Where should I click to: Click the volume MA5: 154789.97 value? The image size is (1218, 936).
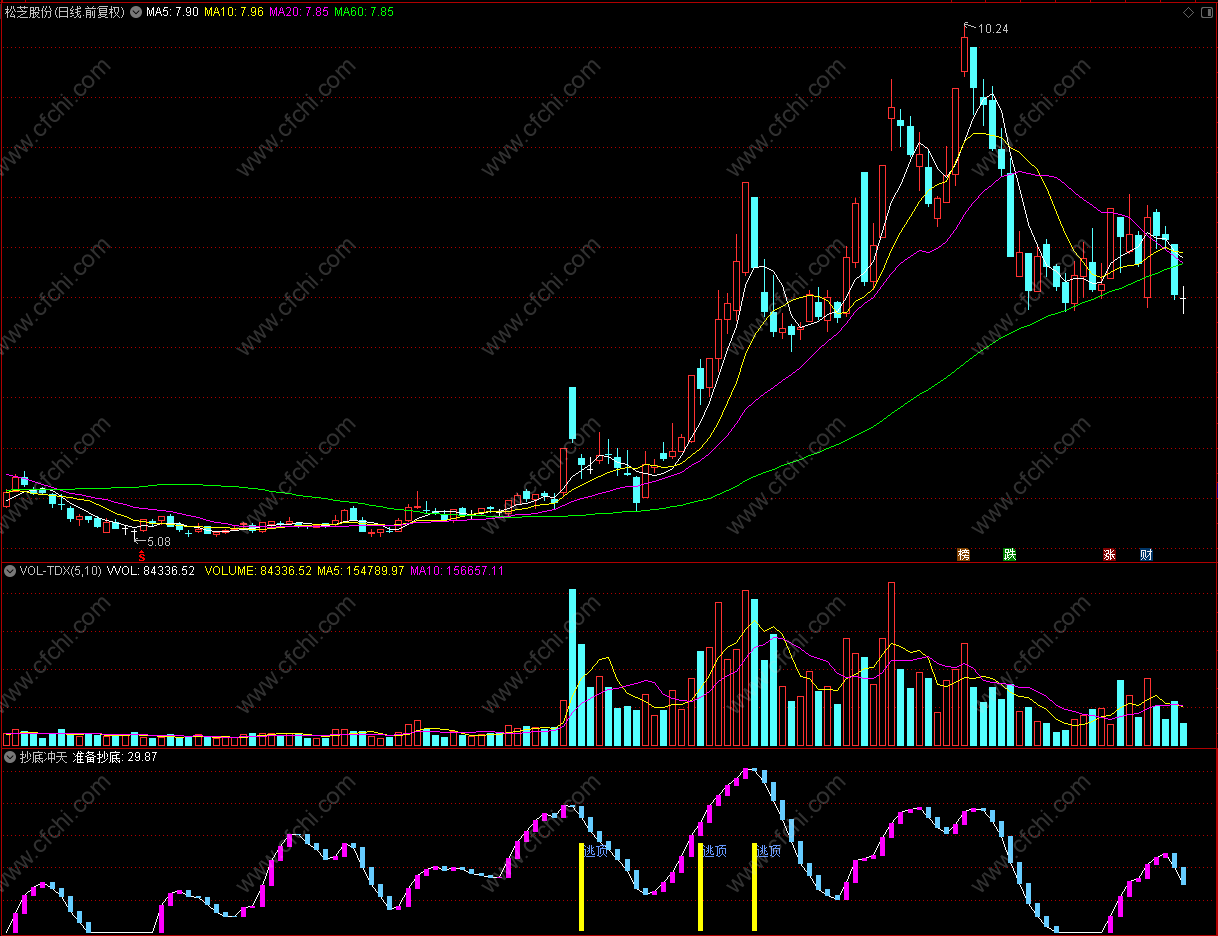tap(361, 571)
